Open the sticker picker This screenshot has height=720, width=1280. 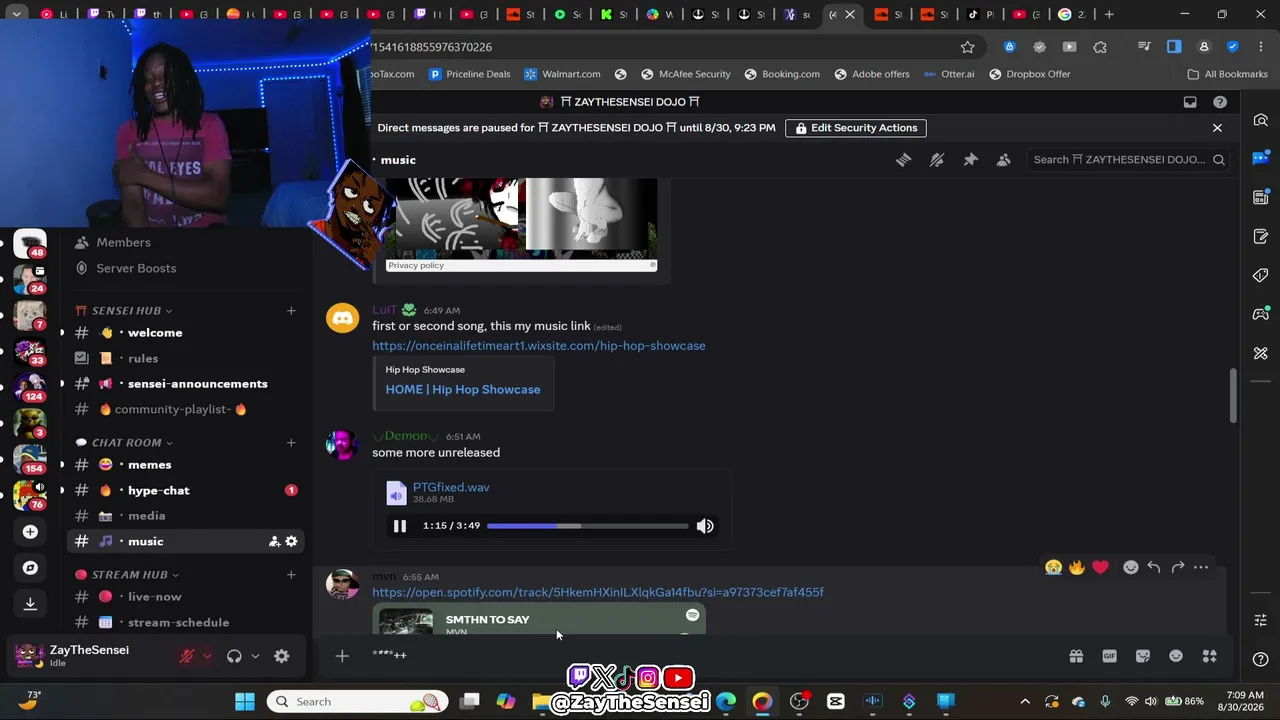[x=1143, y=656]
